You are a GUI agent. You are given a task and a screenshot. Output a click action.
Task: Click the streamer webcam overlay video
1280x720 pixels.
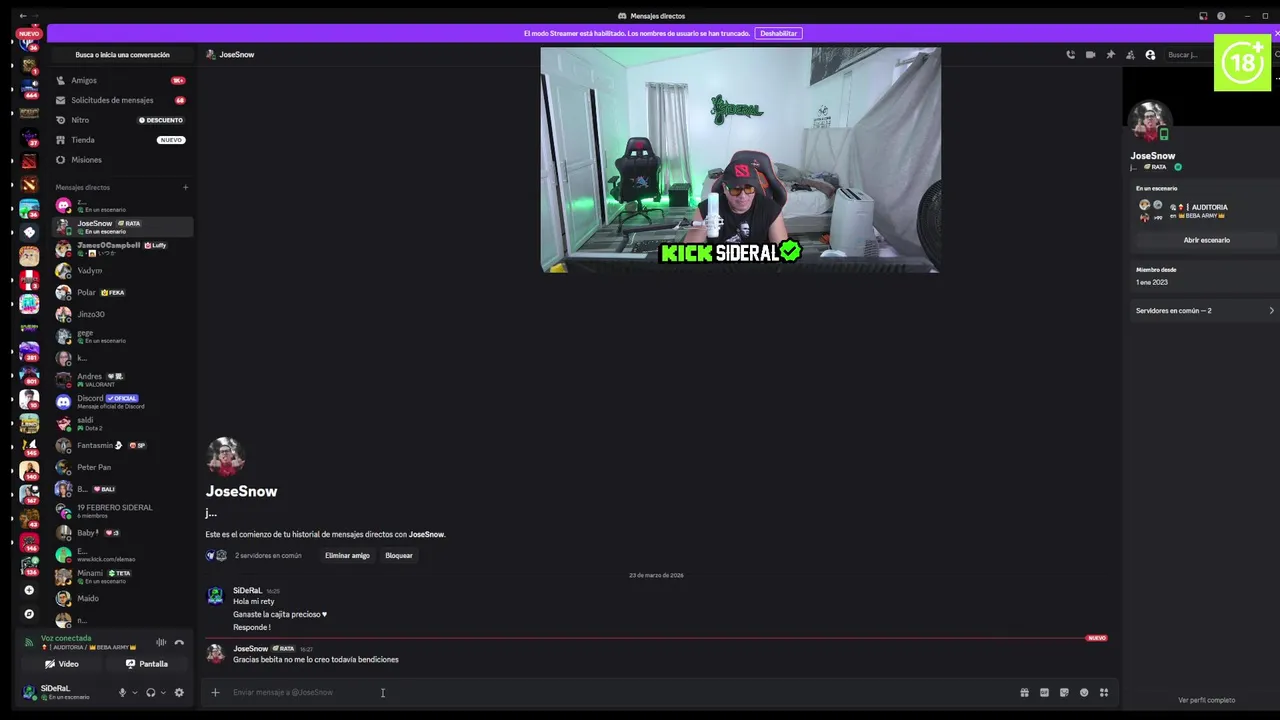click(740, 160)
